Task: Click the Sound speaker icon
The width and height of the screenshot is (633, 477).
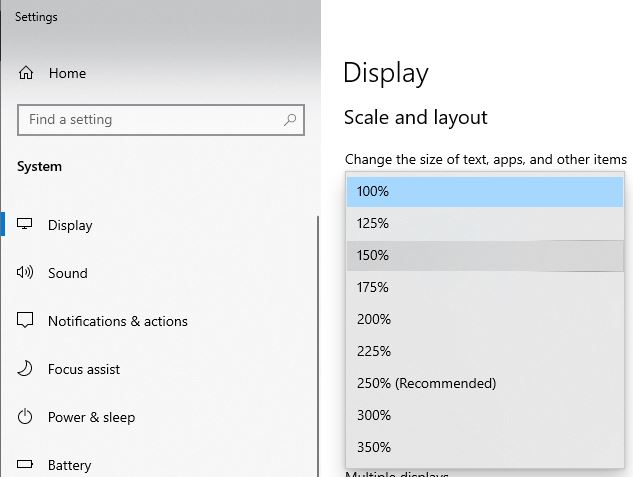Action: pos(26,273)
